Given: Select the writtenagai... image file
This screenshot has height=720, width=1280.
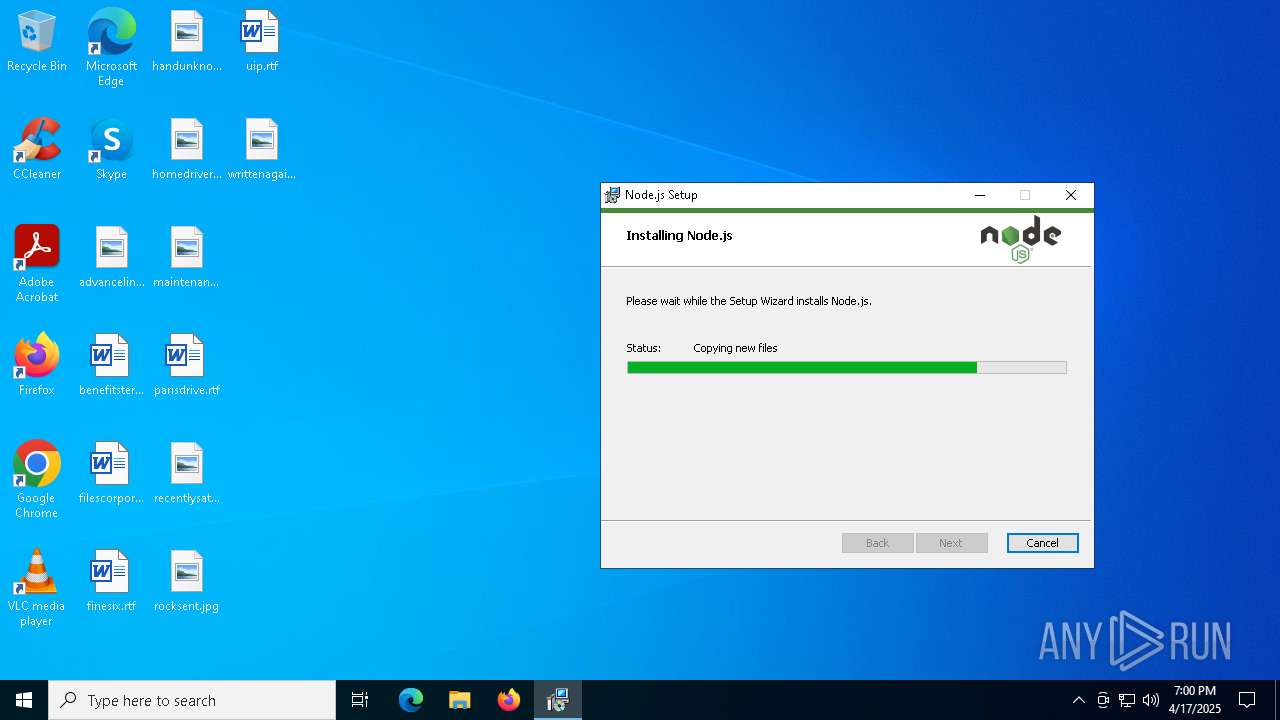Looking at the screenshot, I should point(261,150).
